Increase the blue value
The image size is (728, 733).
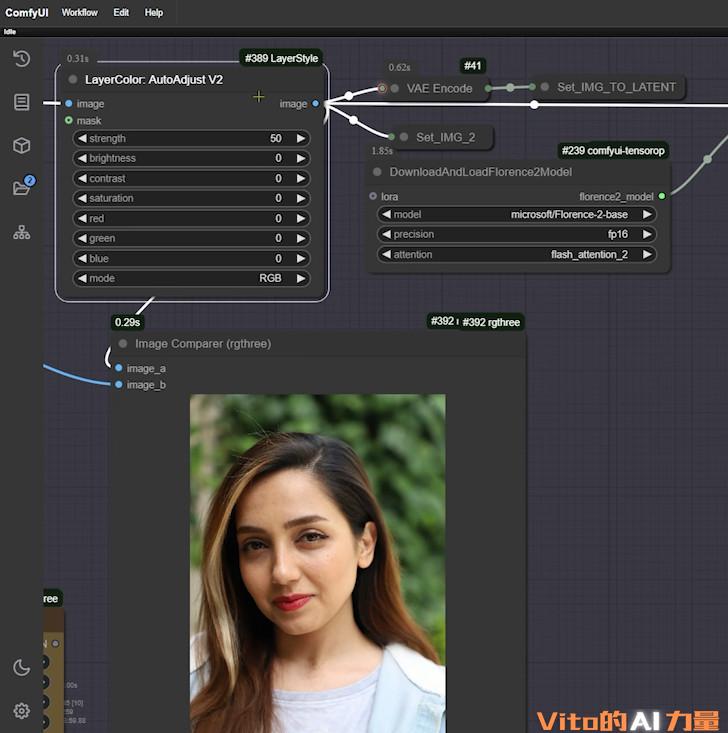[x=301, y=259]
